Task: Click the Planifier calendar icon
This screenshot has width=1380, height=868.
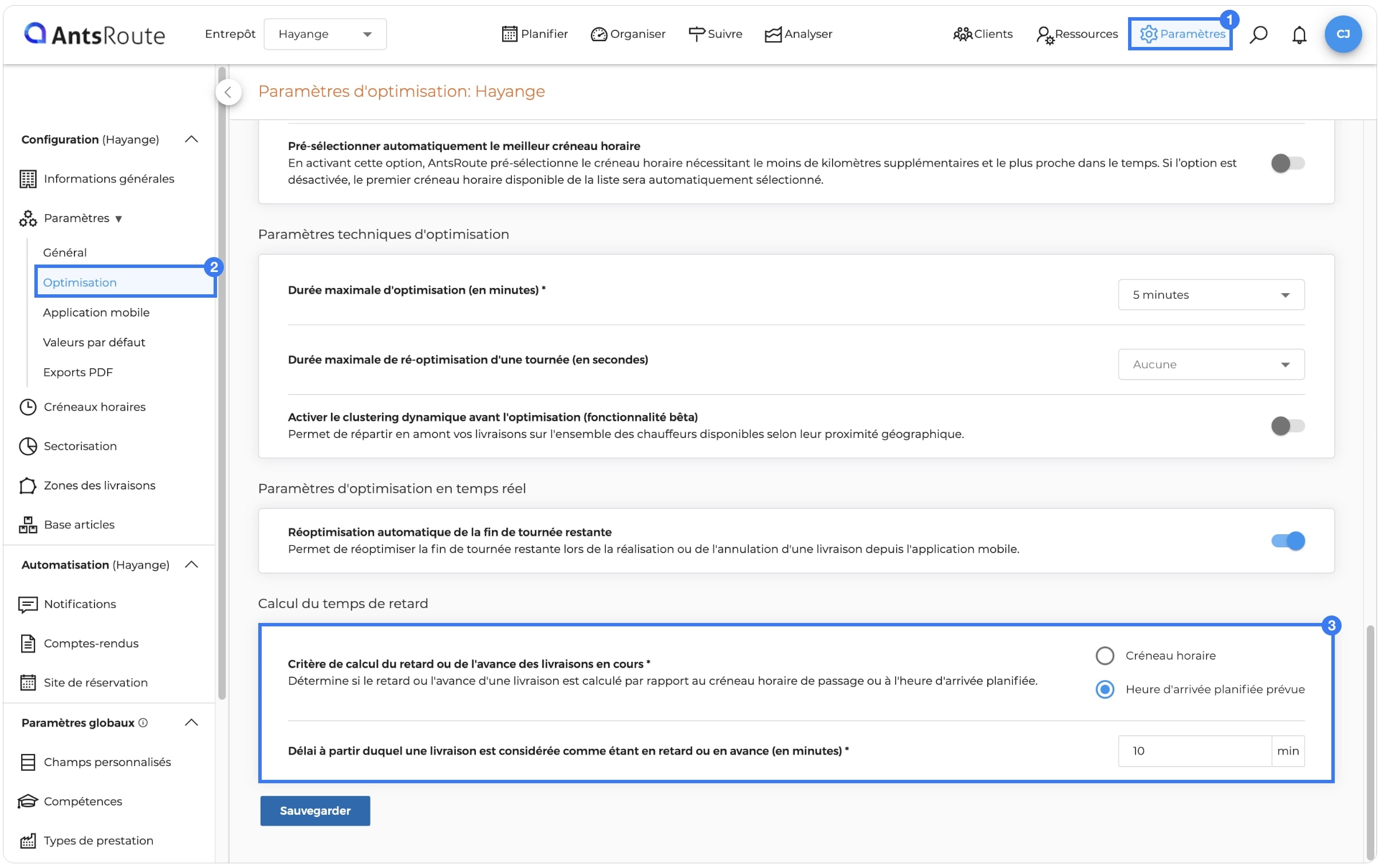Action: pos(509,34)
